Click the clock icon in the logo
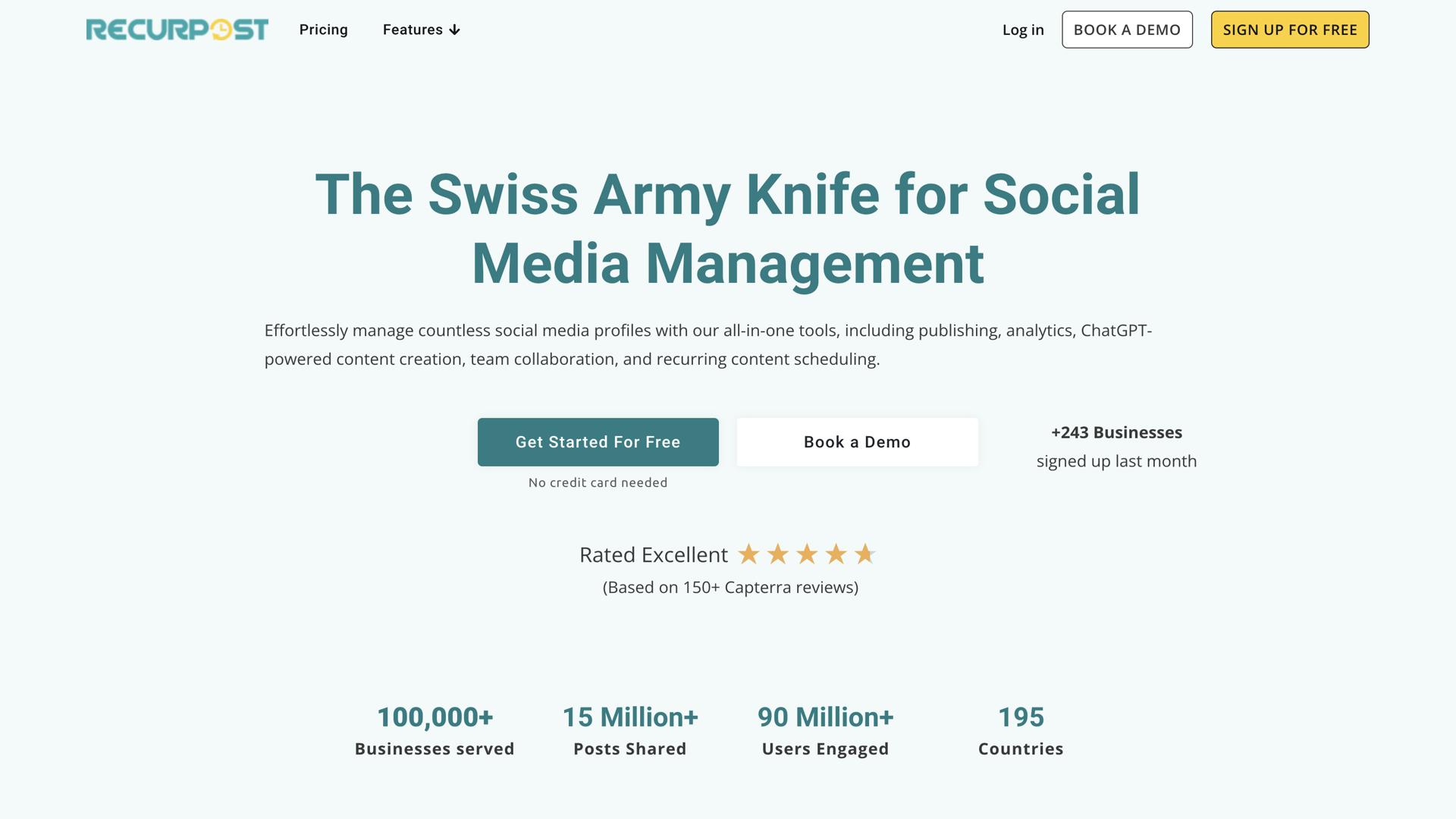The height and width of the screenshot is (819, 1456). pos(221,30)
